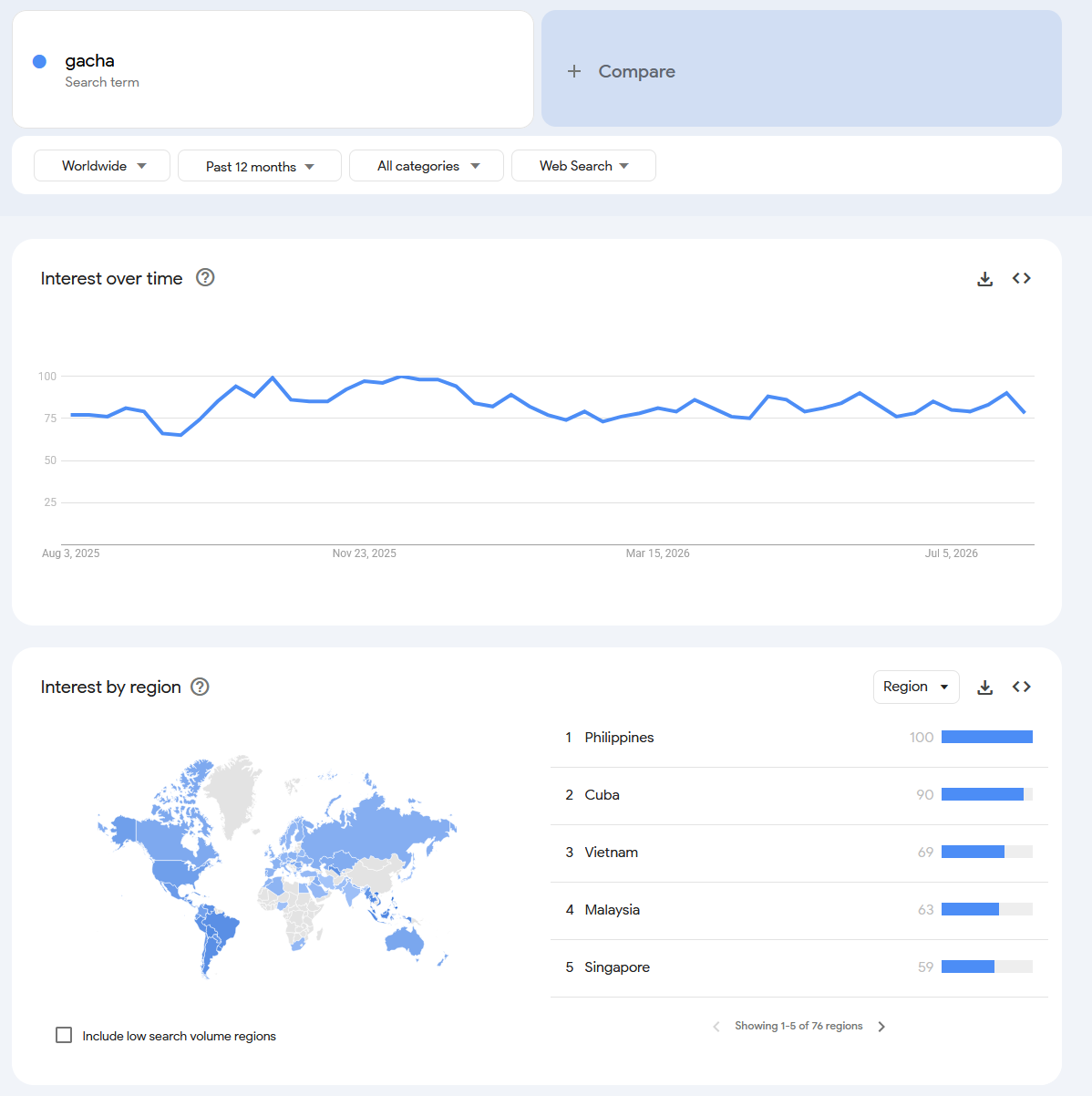Screen dimensions: 1092x1096
Task: Click the Showing 1-5 of 76 regions text
Action: pos(798,1026)
